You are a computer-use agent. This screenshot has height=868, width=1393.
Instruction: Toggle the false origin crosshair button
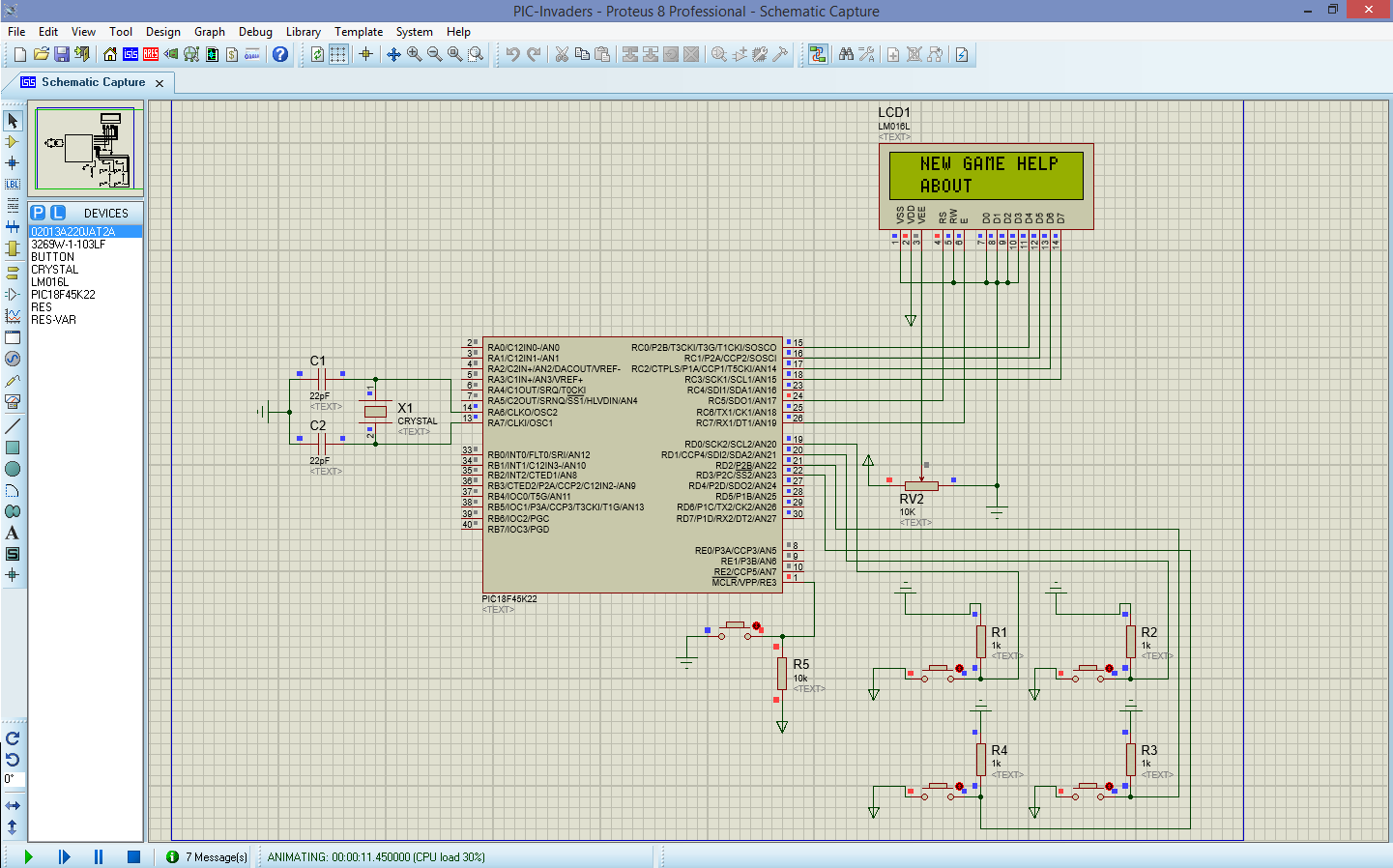365,54
